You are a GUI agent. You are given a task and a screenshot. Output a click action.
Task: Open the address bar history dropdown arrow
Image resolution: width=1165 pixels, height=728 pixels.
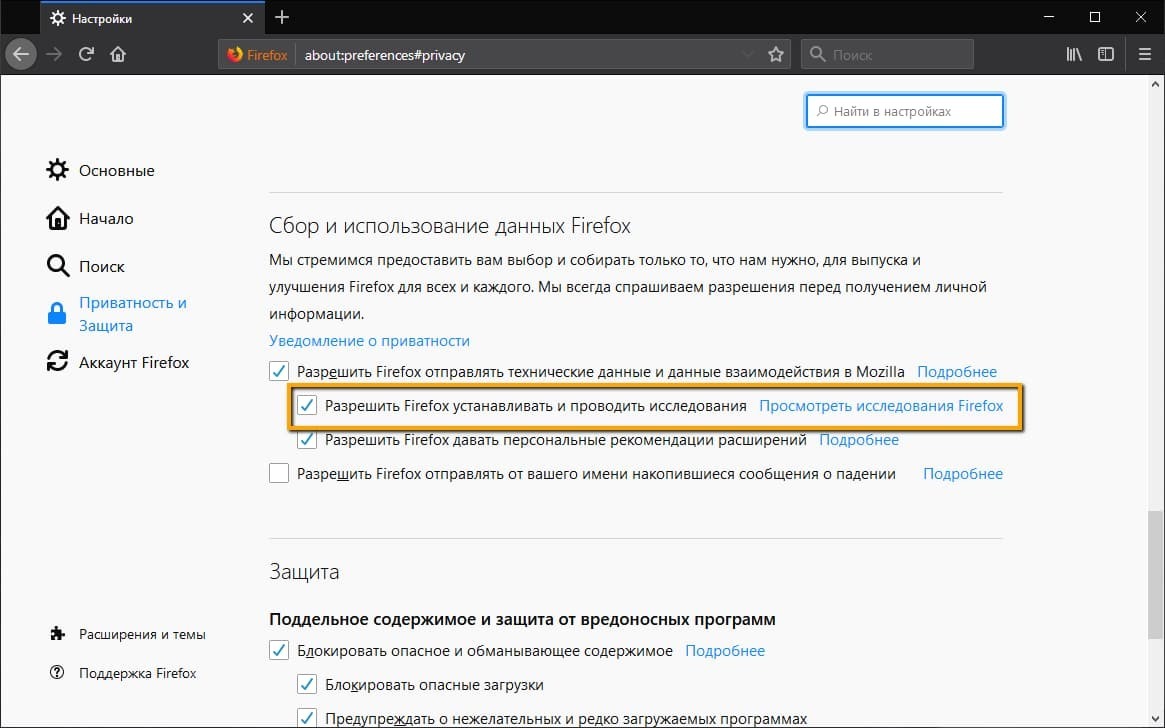[748, 54]
